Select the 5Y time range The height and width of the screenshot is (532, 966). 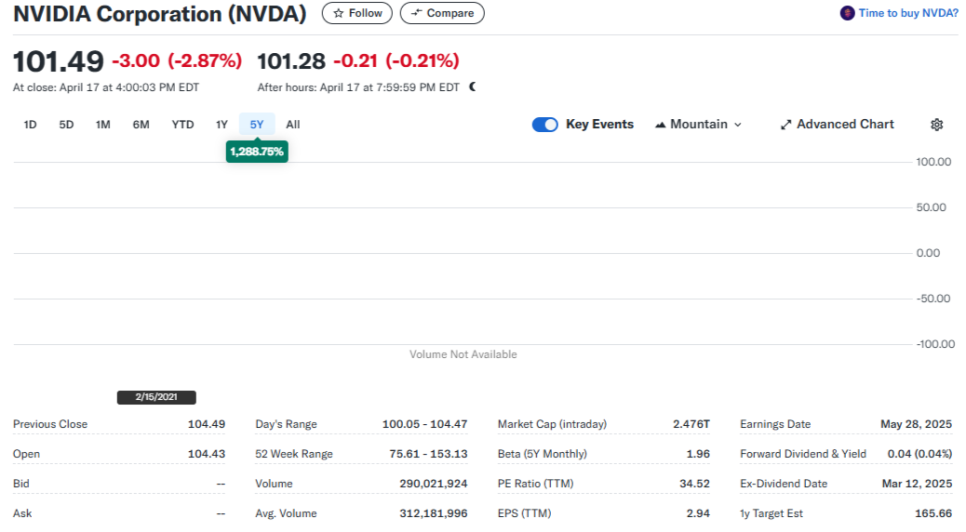(257, 124)
